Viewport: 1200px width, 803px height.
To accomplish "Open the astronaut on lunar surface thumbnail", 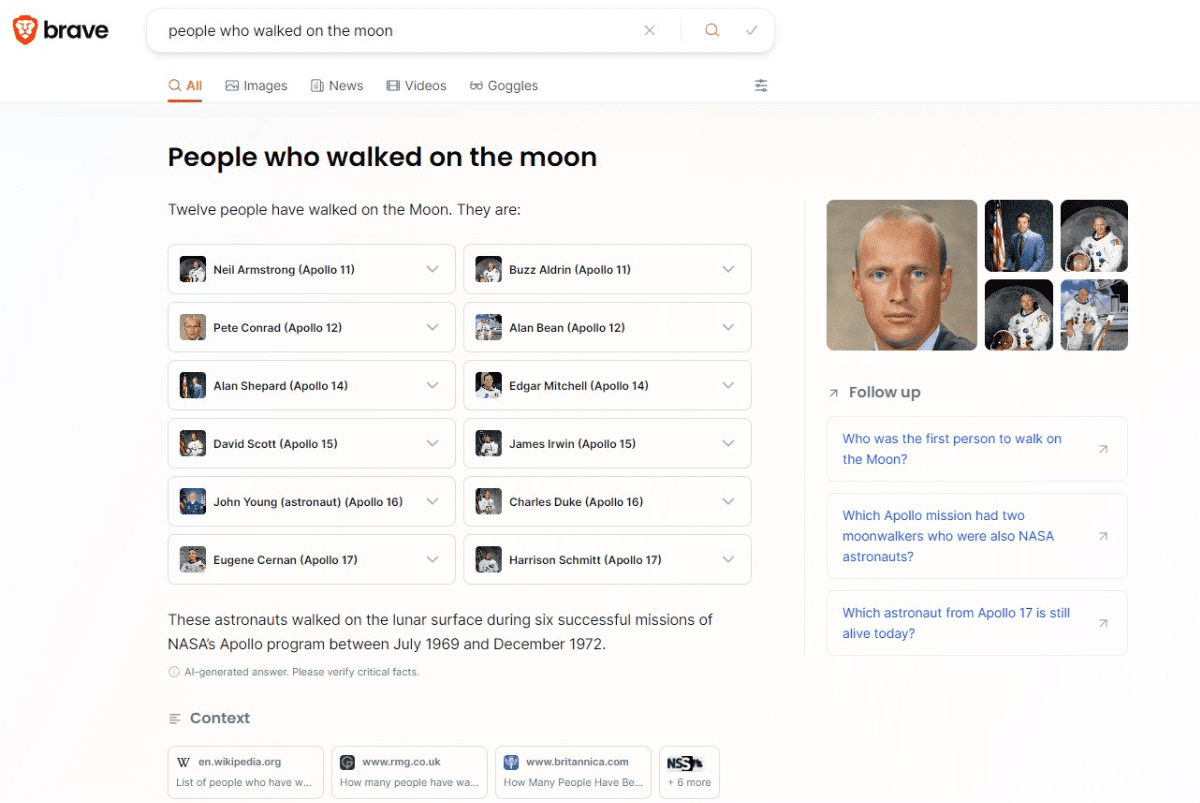I will pyautogui.click(x=1094, y=315).
